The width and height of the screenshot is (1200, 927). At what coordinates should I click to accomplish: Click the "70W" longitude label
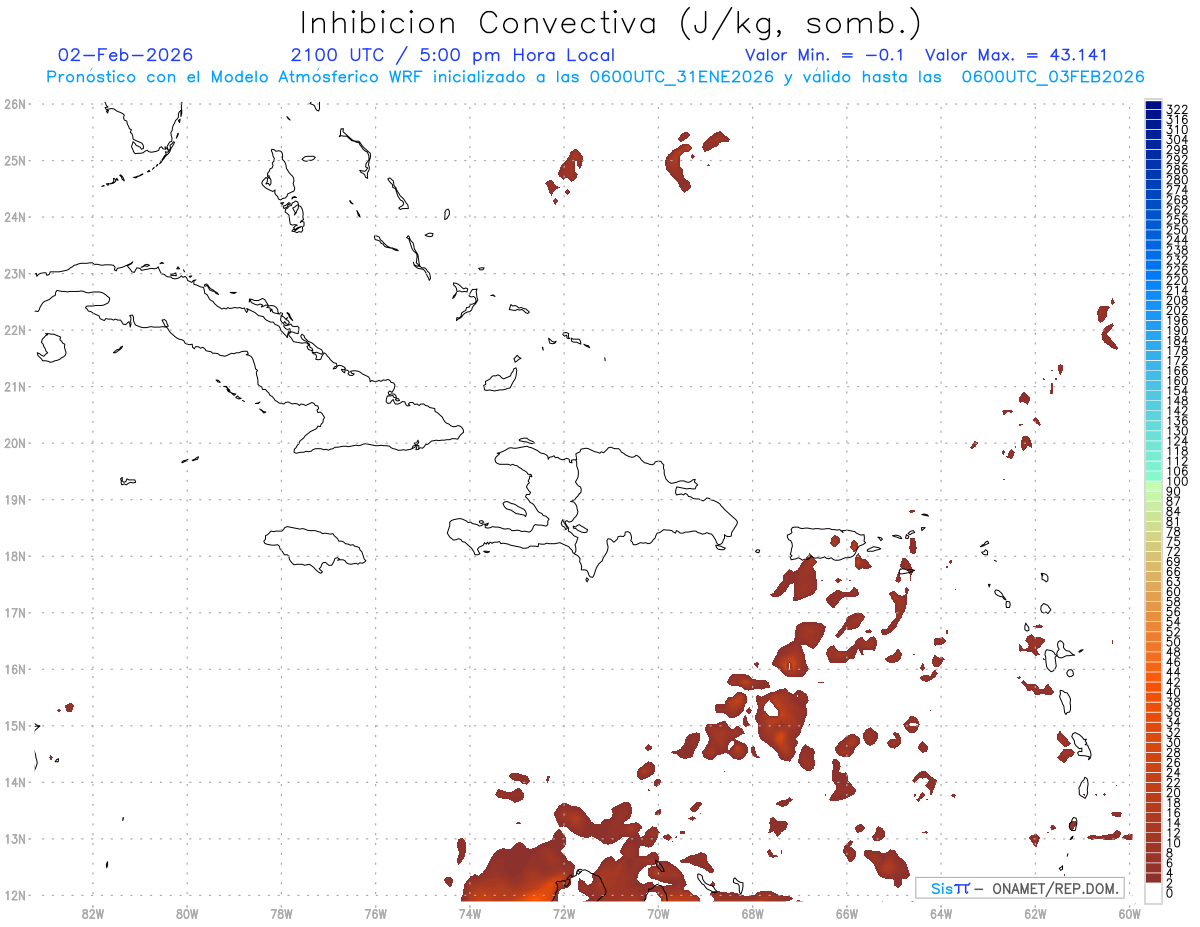tap(658, 912)
